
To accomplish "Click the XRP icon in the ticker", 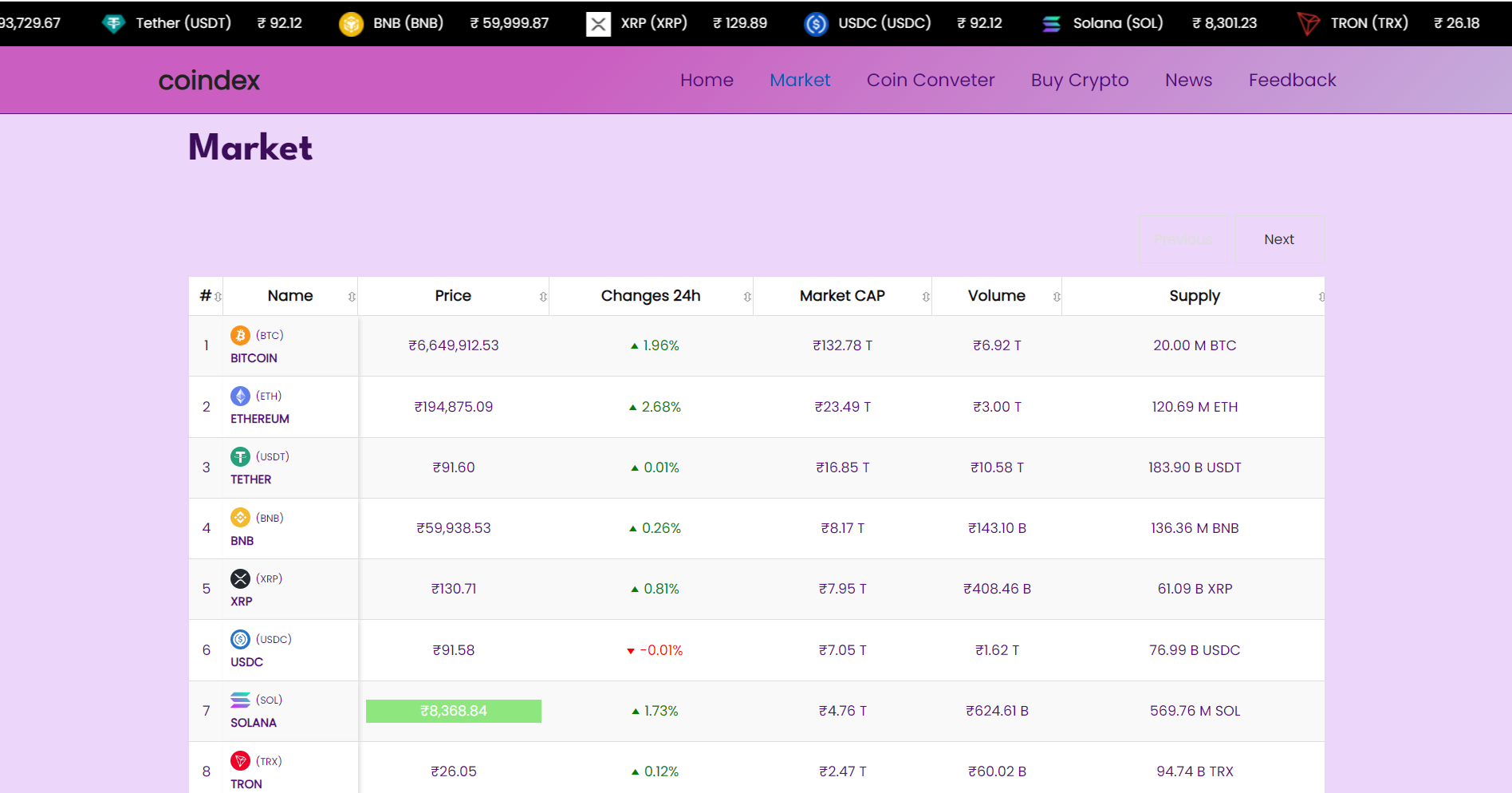I will tap(598, 24).
